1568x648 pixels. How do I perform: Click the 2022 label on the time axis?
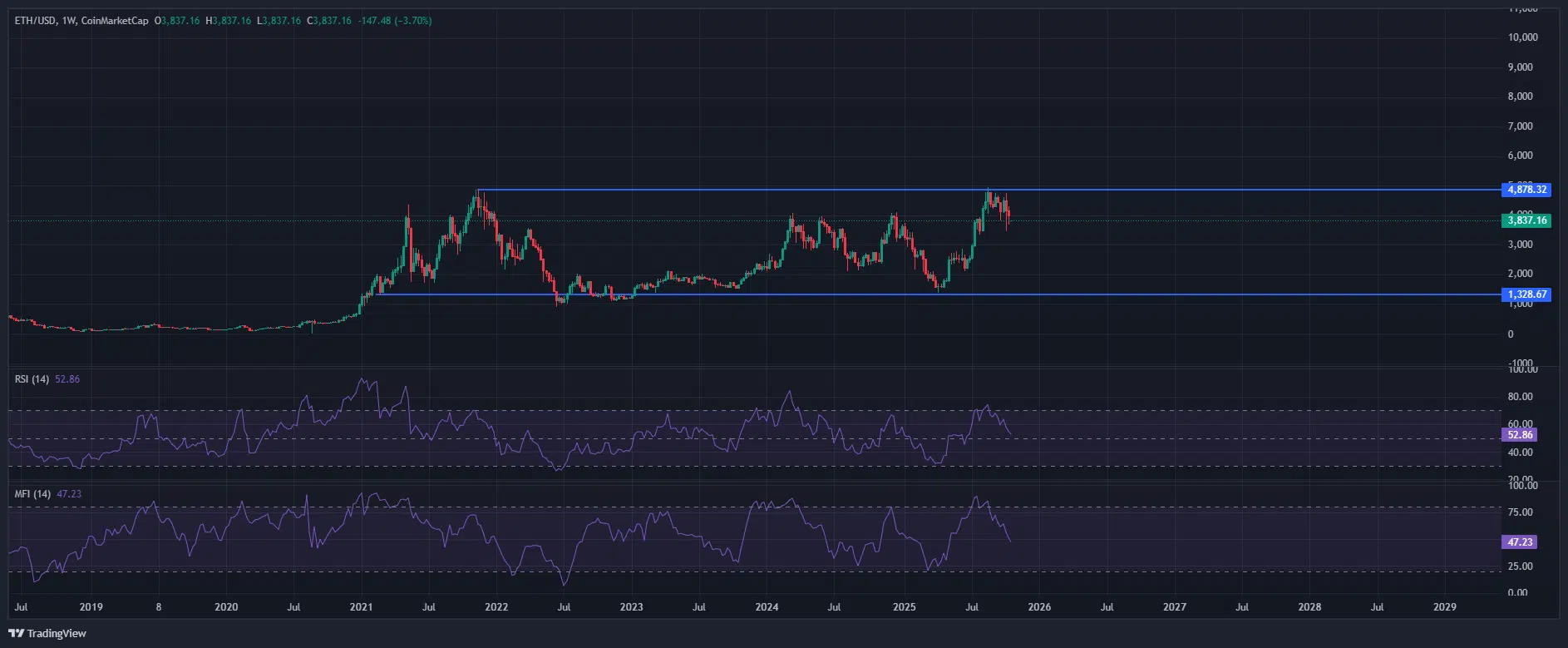click(496, 607)
